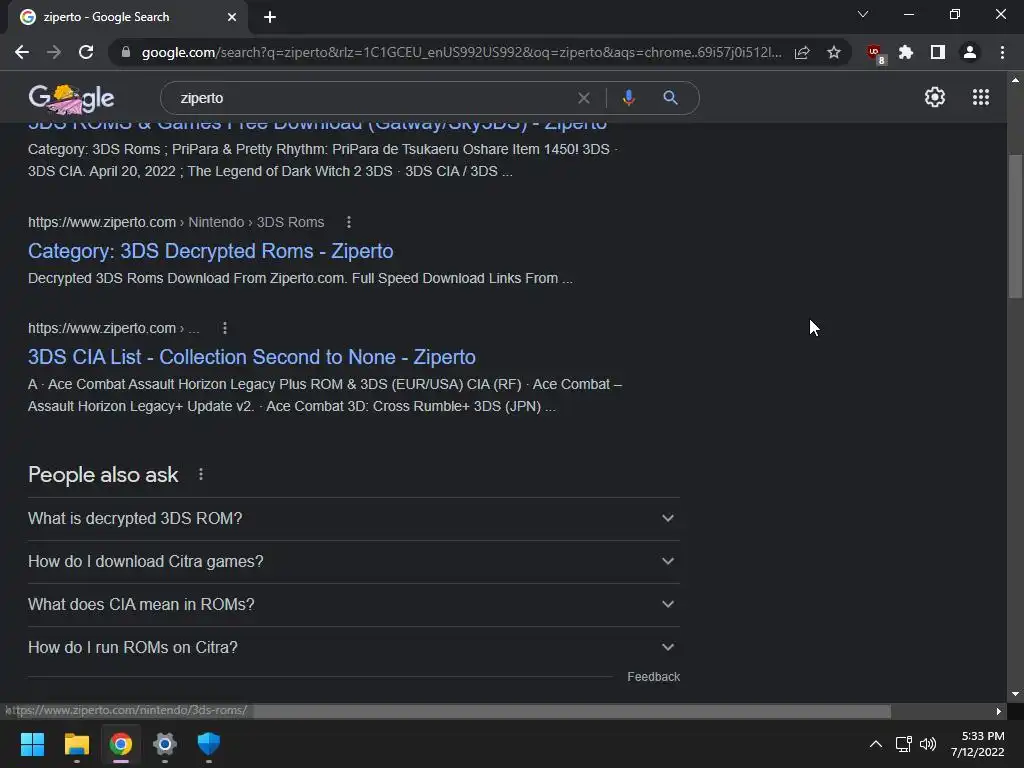
Task: Open options for the 3DS CIA List result
Action: click(225, 328)
